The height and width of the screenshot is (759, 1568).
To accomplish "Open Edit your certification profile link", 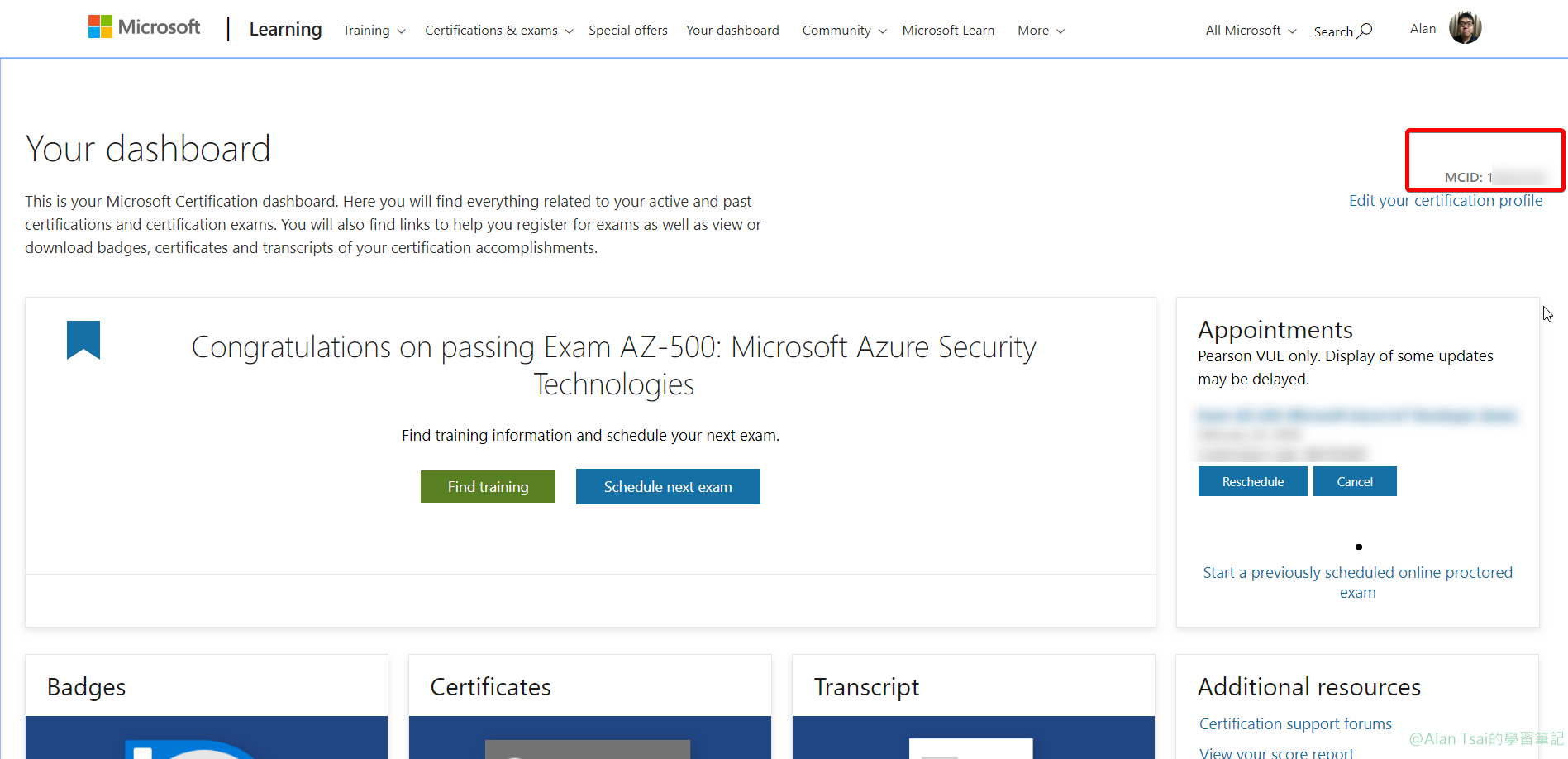I will [x=1446, y=201].
